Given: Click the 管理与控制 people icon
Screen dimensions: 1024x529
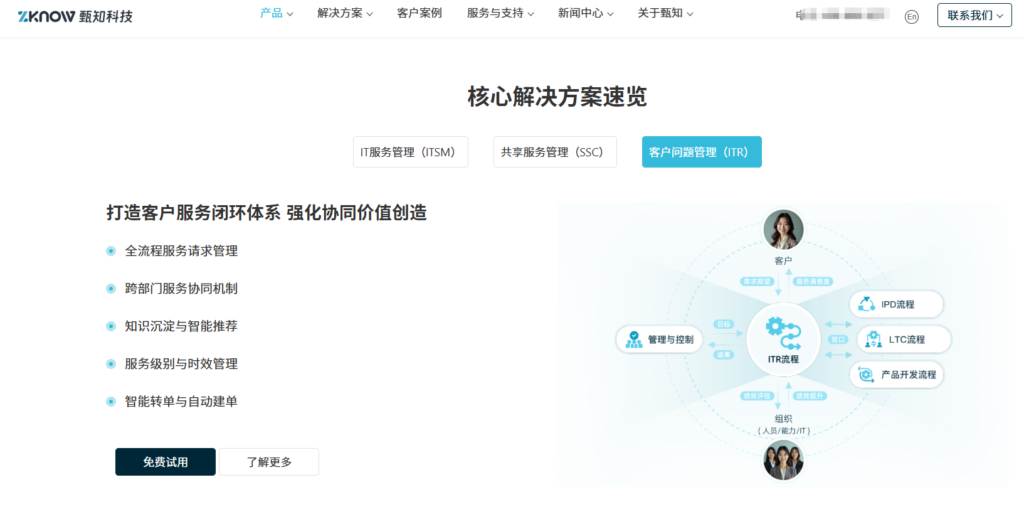Looking at the screenshot, I should tap(633, 340).
